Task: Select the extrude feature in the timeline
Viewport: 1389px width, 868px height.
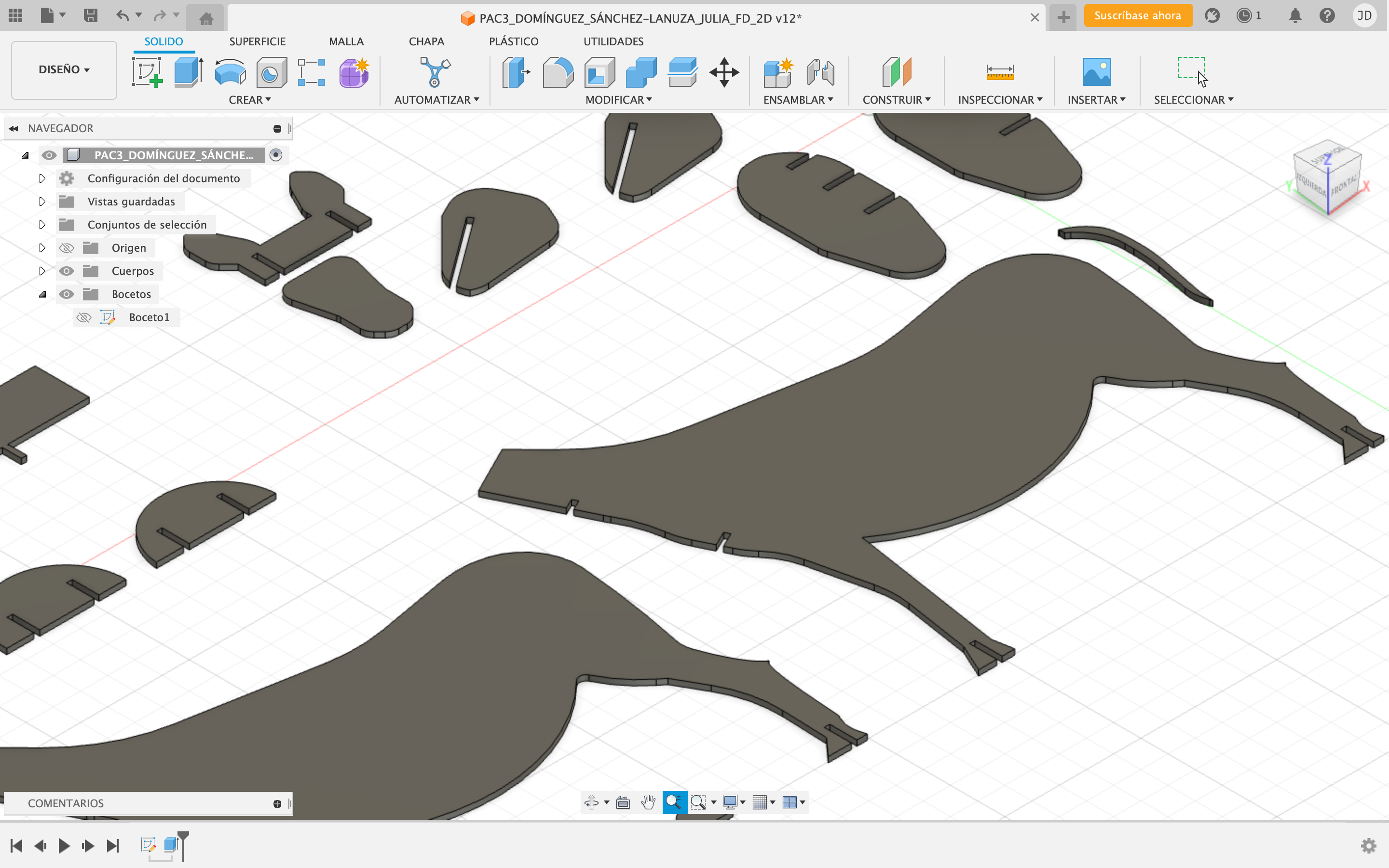Action: click(171, 844)
